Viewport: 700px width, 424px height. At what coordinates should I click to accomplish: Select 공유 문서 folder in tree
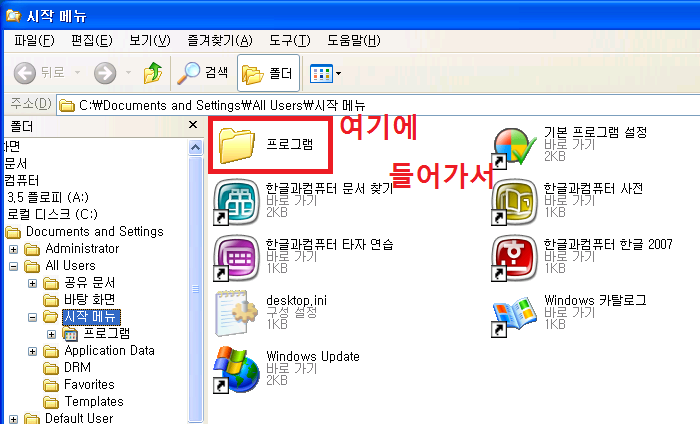(x=90, y=283)
